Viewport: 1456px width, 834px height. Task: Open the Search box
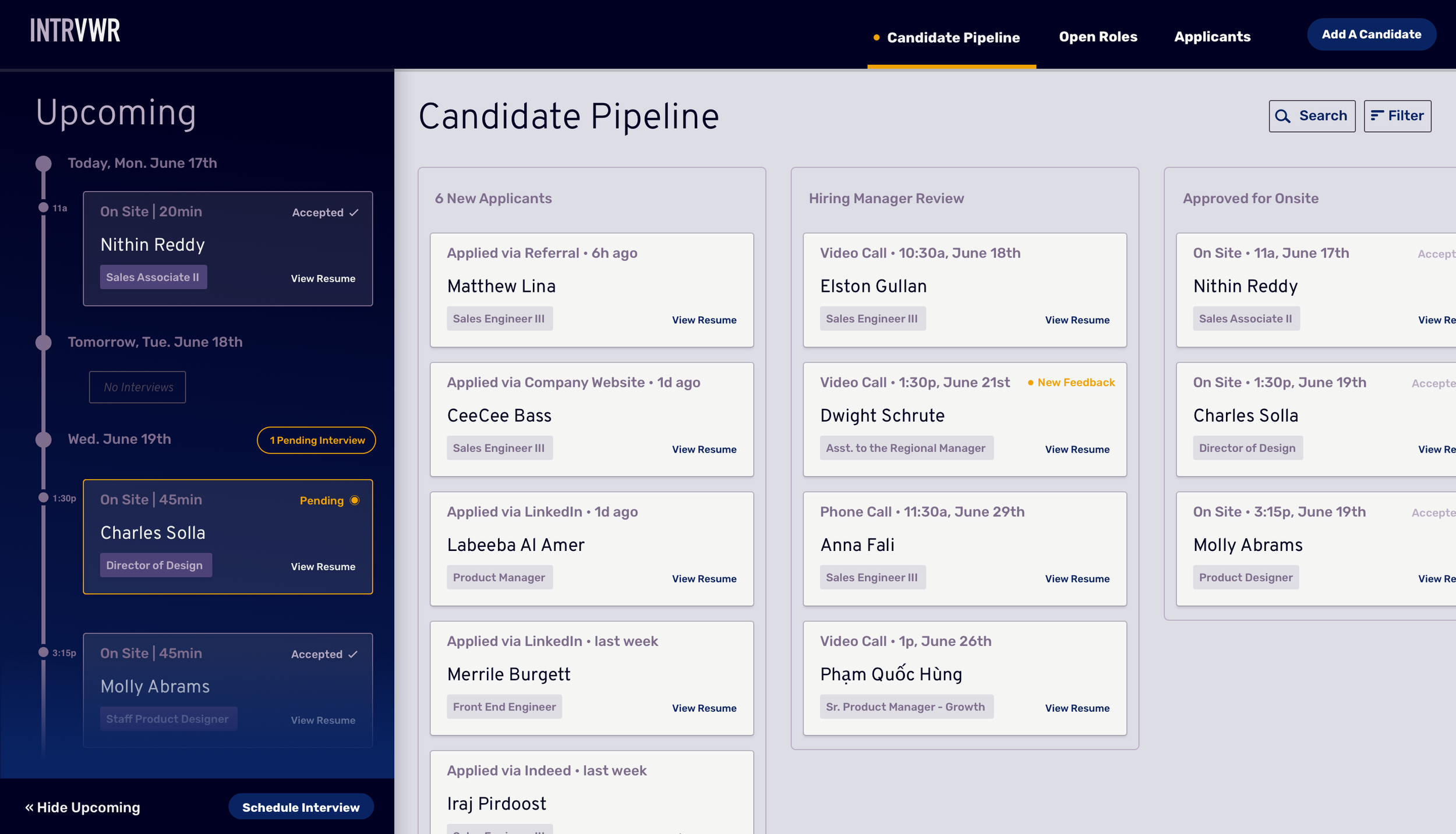coord(1312,116)
